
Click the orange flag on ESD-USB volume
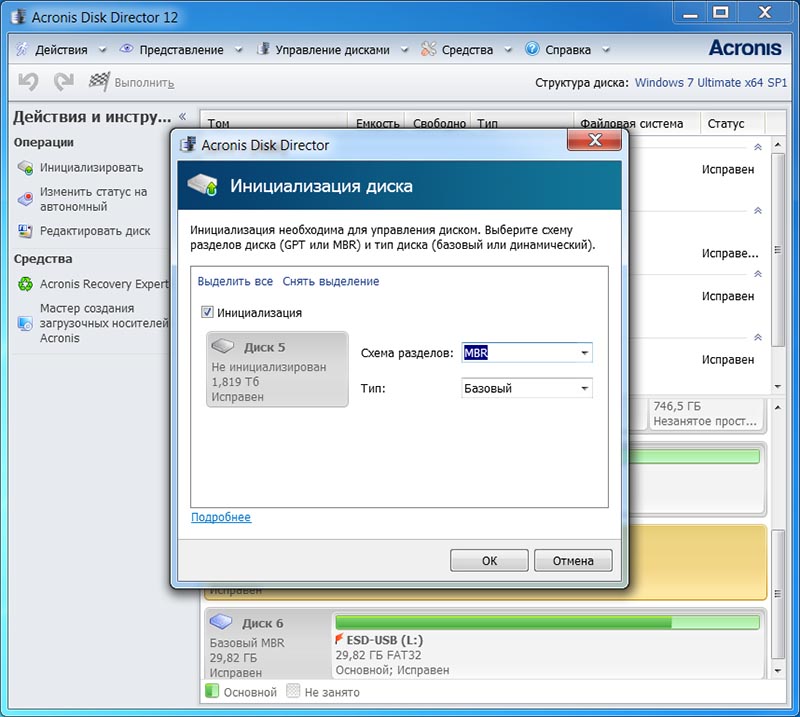(x=339, y=639)
